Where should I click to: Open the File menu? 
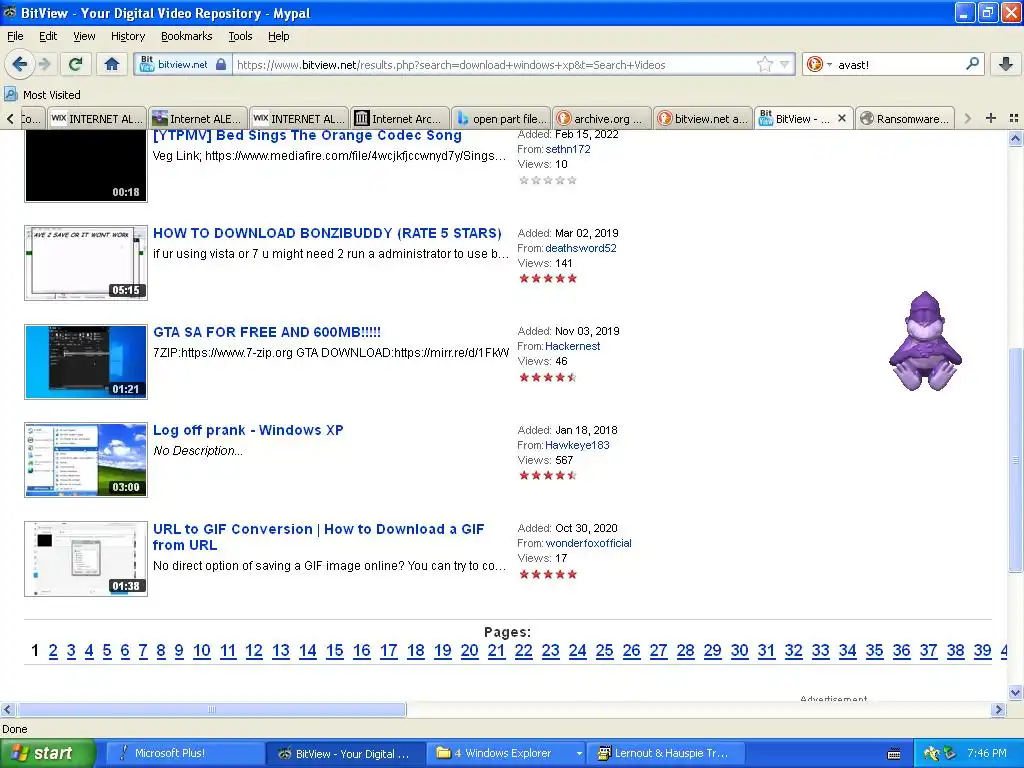click(x=15, y=36)
